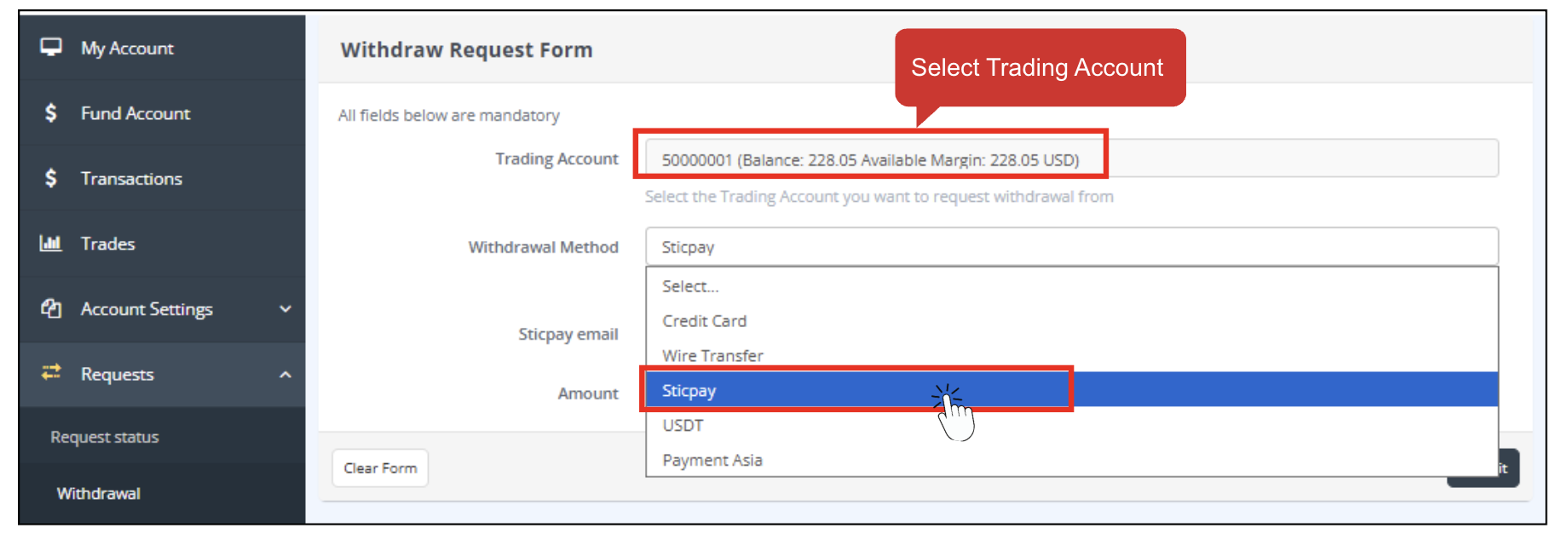Click the Requests arrows icon
The image size is (1568, 545).
tap(51, 373)
